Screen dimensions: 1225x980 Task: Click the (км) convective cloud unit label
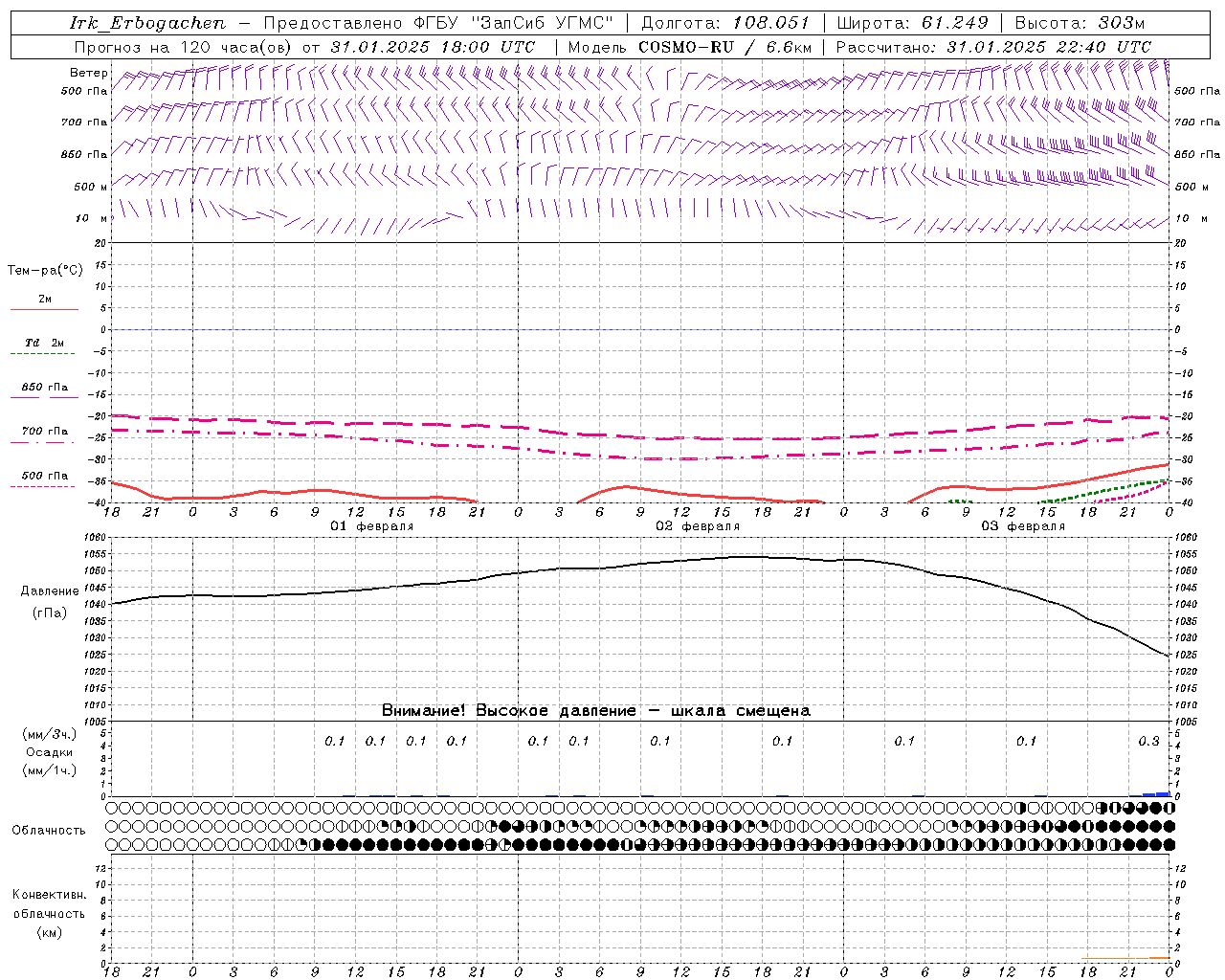click(49, 932)
